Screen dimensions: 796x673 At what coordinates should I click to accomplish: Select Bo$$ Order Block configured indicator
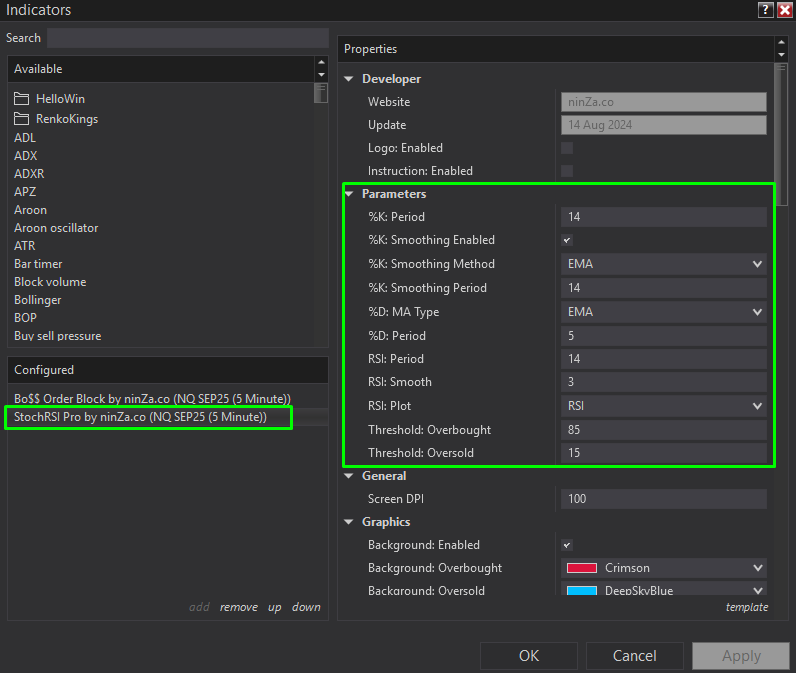coord(152,399)
